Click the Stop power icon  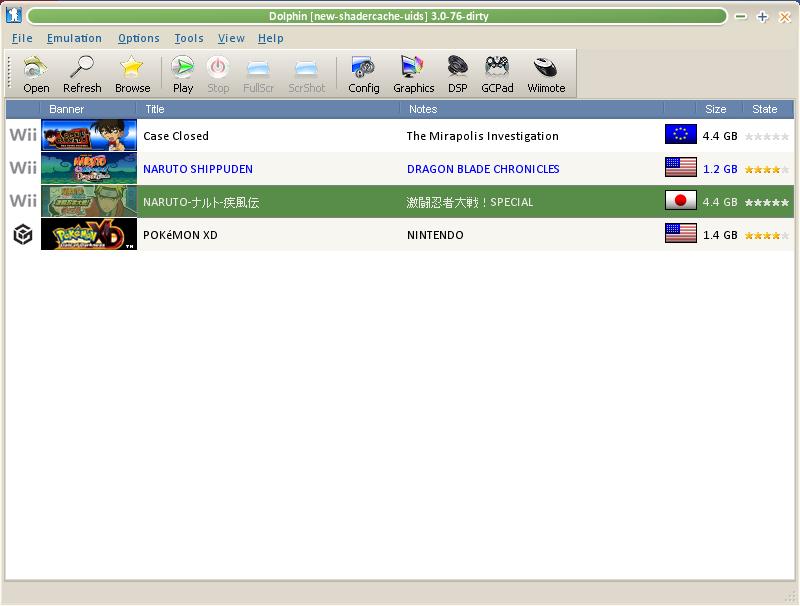pos(218,67)
